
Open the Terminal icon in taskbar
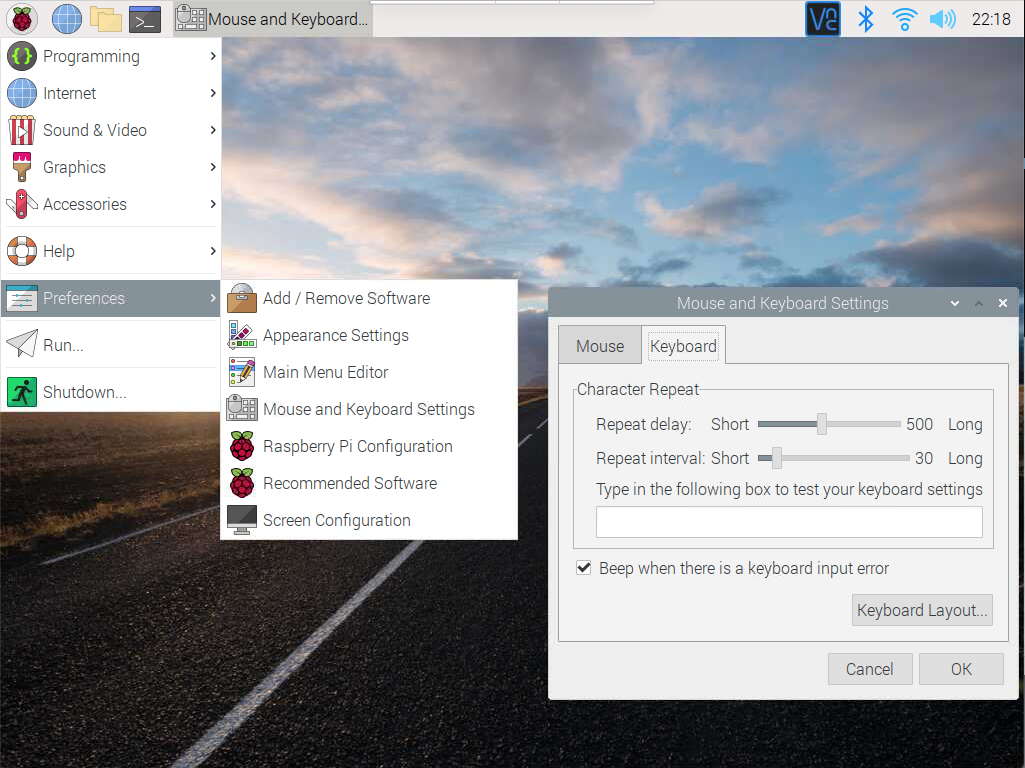point(145,18)
